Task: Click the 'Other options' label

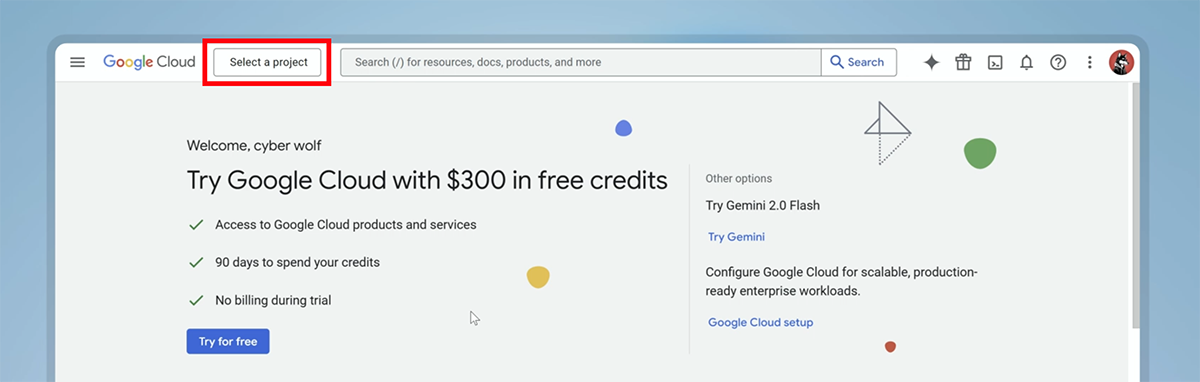Action: click(x=739, y=178)
